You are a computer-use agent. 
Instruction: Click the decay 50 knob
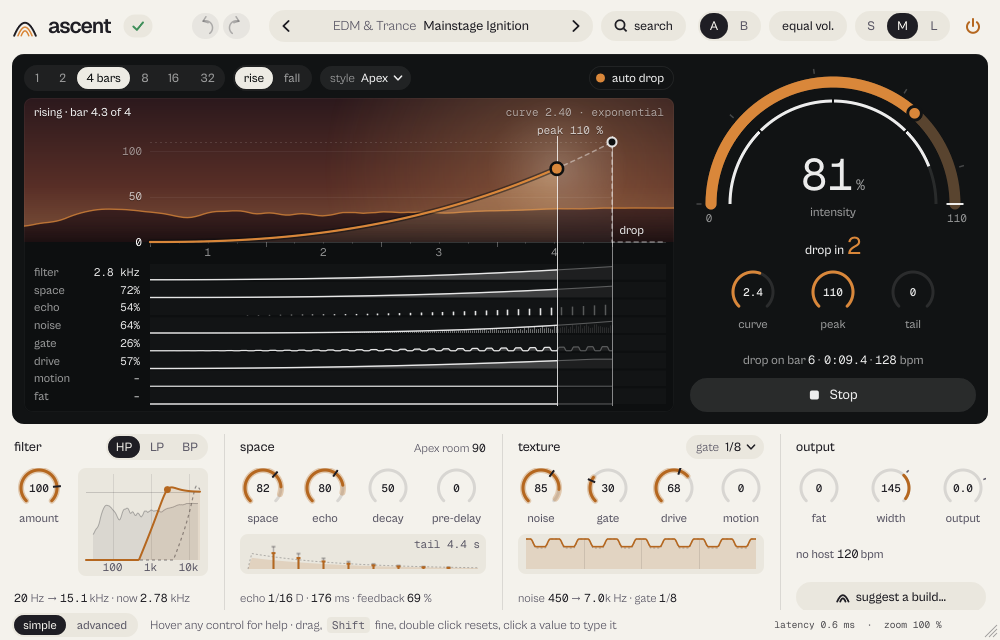point(388,488)
